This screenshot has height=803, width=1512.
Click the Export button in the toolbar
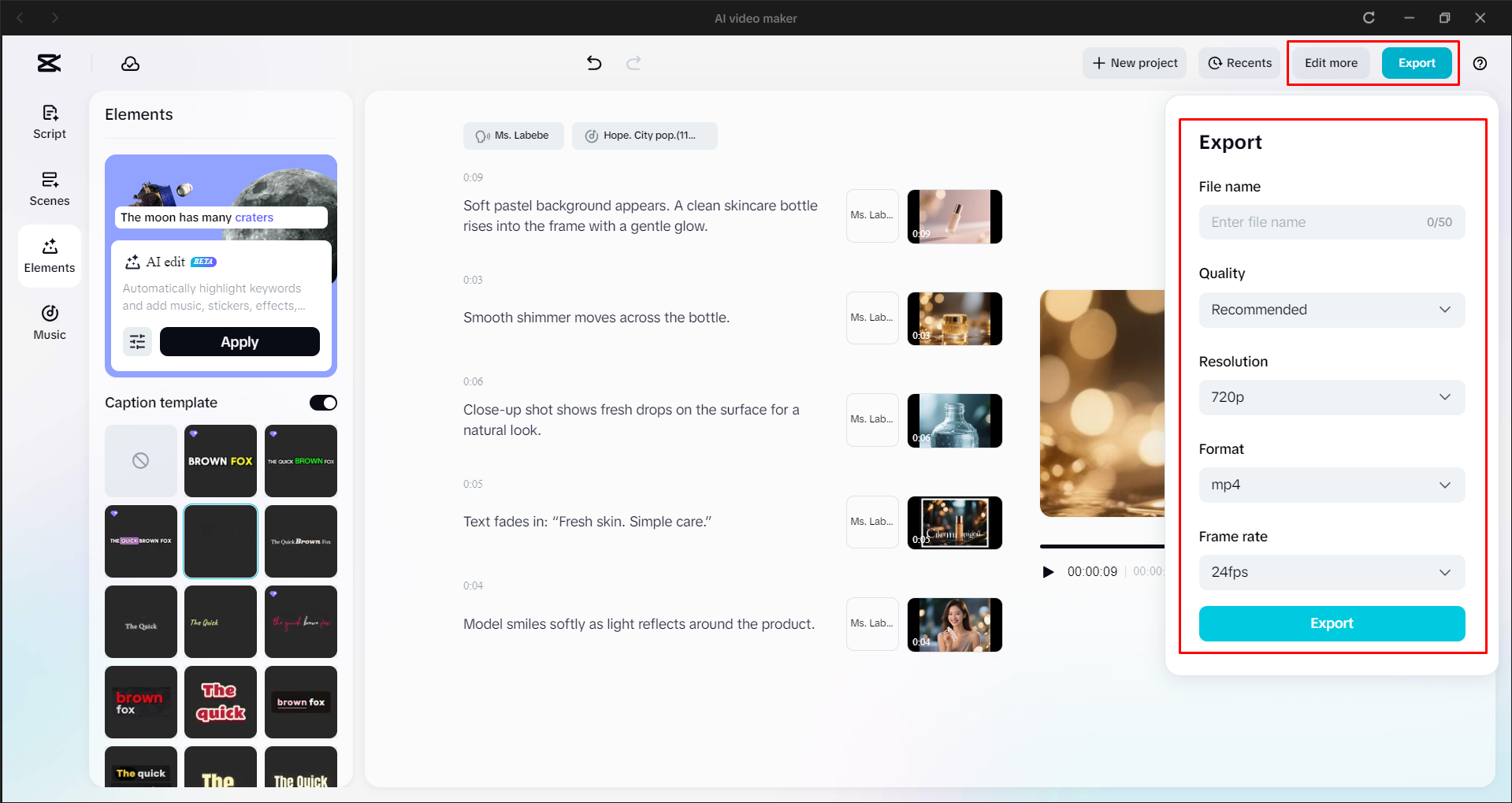tap(1417, 63)
